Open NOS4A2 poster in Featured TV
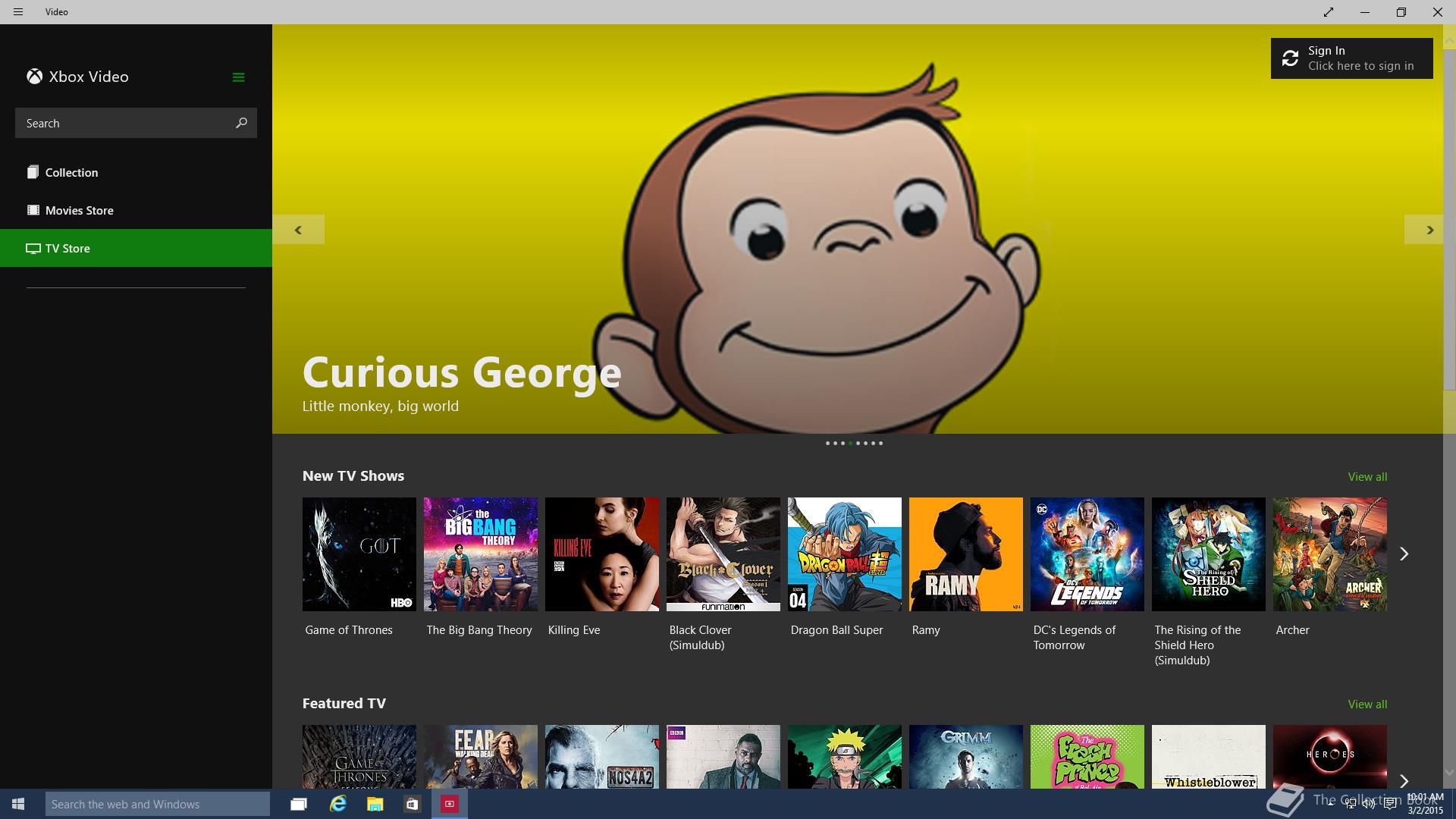 602,757
